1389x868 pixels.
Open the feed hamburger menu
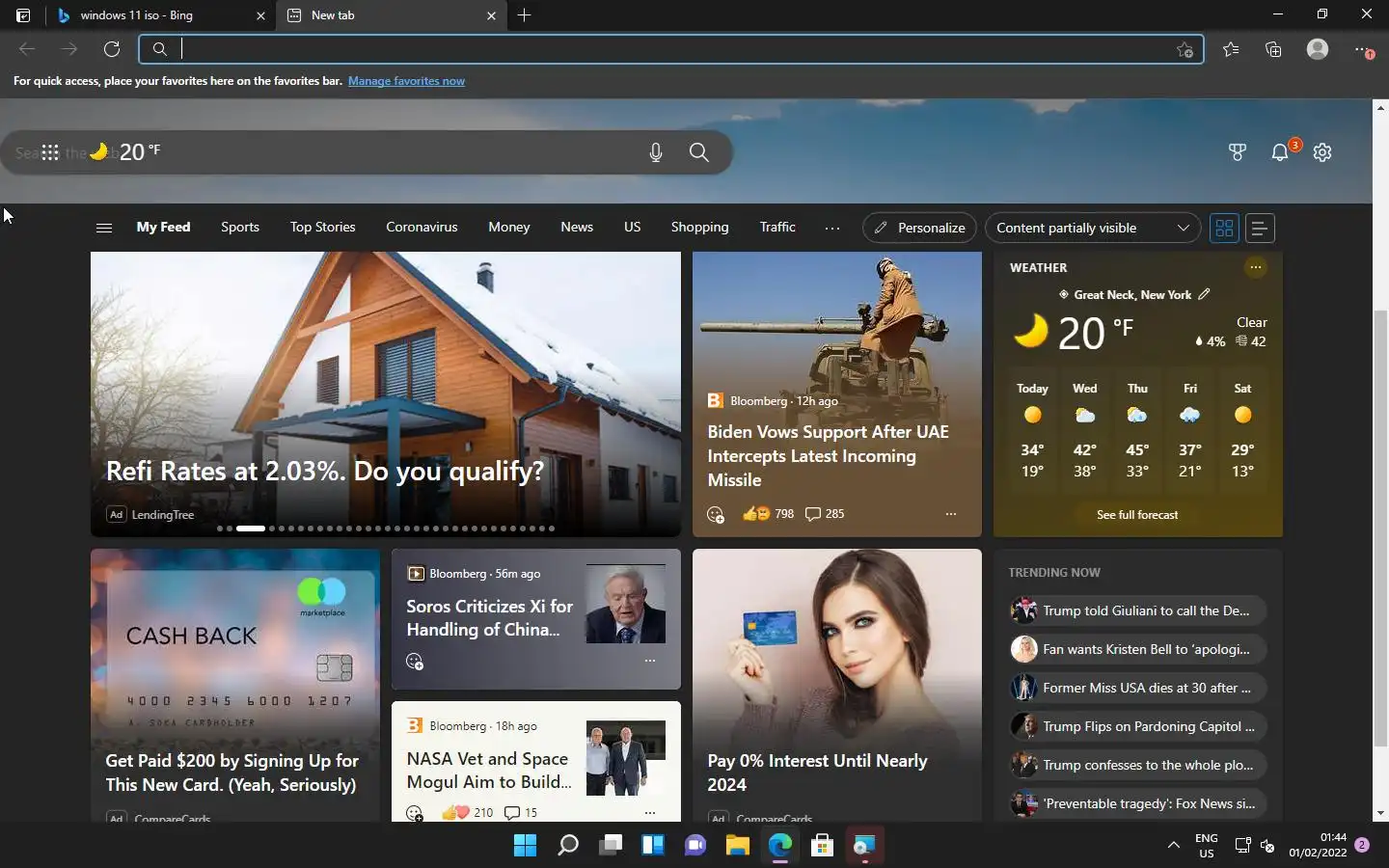tap(104, 228)
